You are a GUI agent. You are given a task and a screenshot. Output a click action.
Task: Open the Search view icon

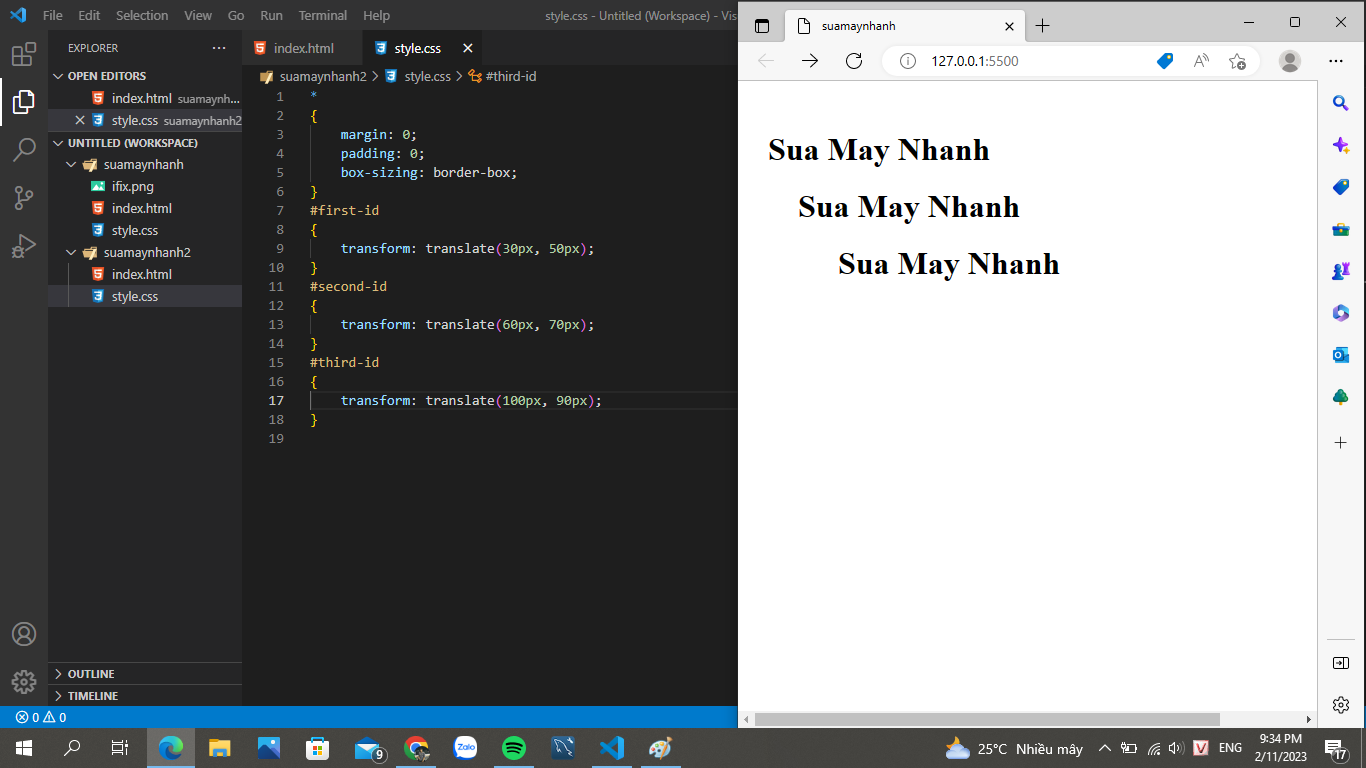coord(24,150)
